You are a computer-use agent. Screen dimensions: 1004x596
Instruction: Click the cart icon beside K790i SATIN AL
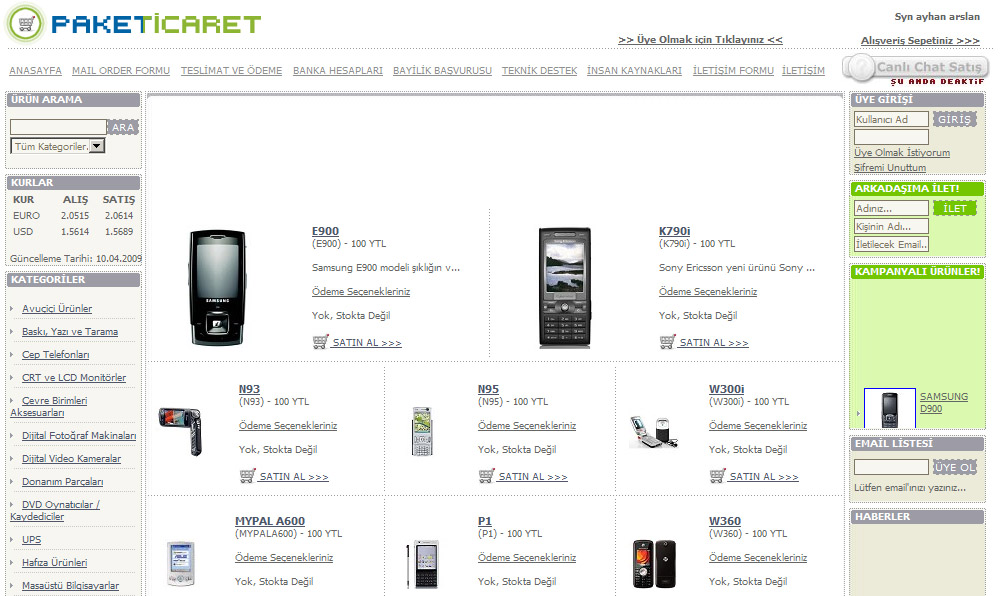667,342
